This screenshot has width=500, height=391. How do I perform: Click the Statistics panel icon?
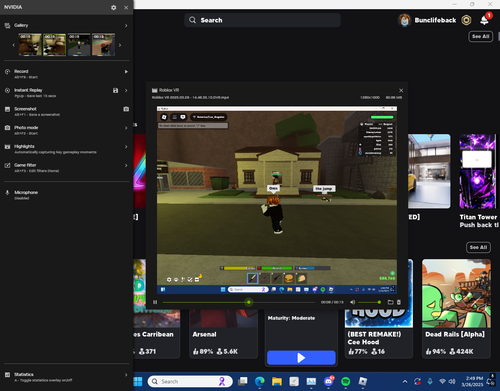point(7,375)
